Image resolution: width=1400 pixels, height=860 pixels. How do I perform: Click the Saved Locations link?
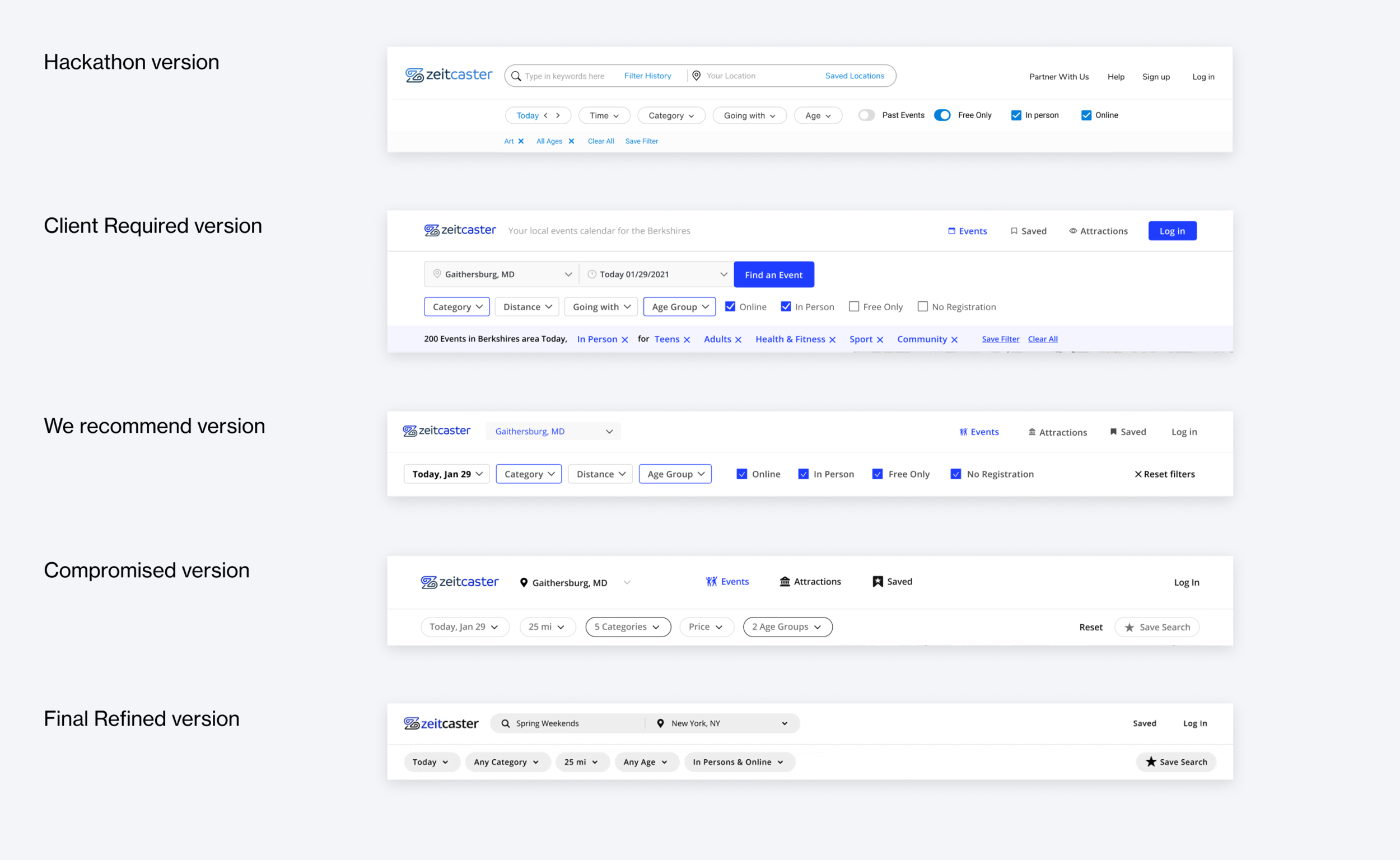855,76
